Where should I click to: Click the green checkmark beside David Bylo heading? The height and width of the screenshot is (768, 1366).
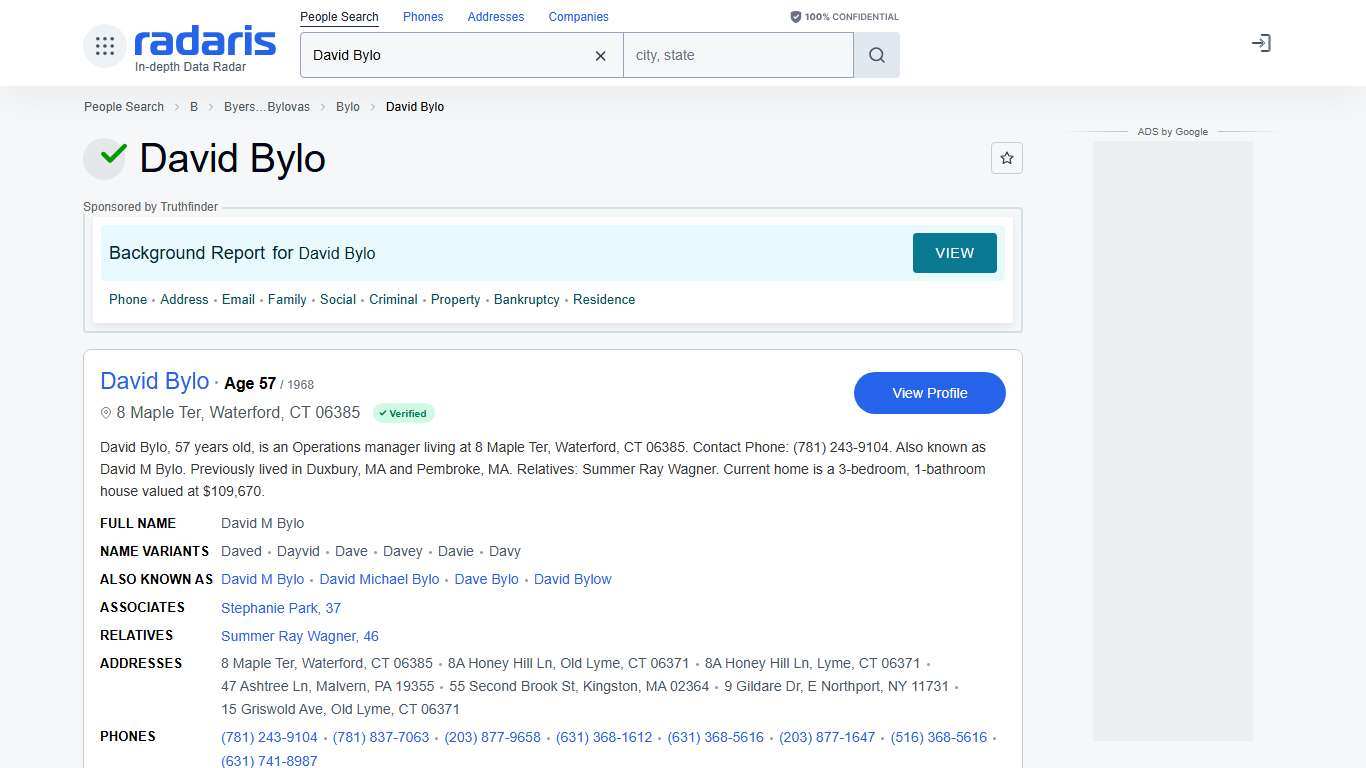(106, 158)
